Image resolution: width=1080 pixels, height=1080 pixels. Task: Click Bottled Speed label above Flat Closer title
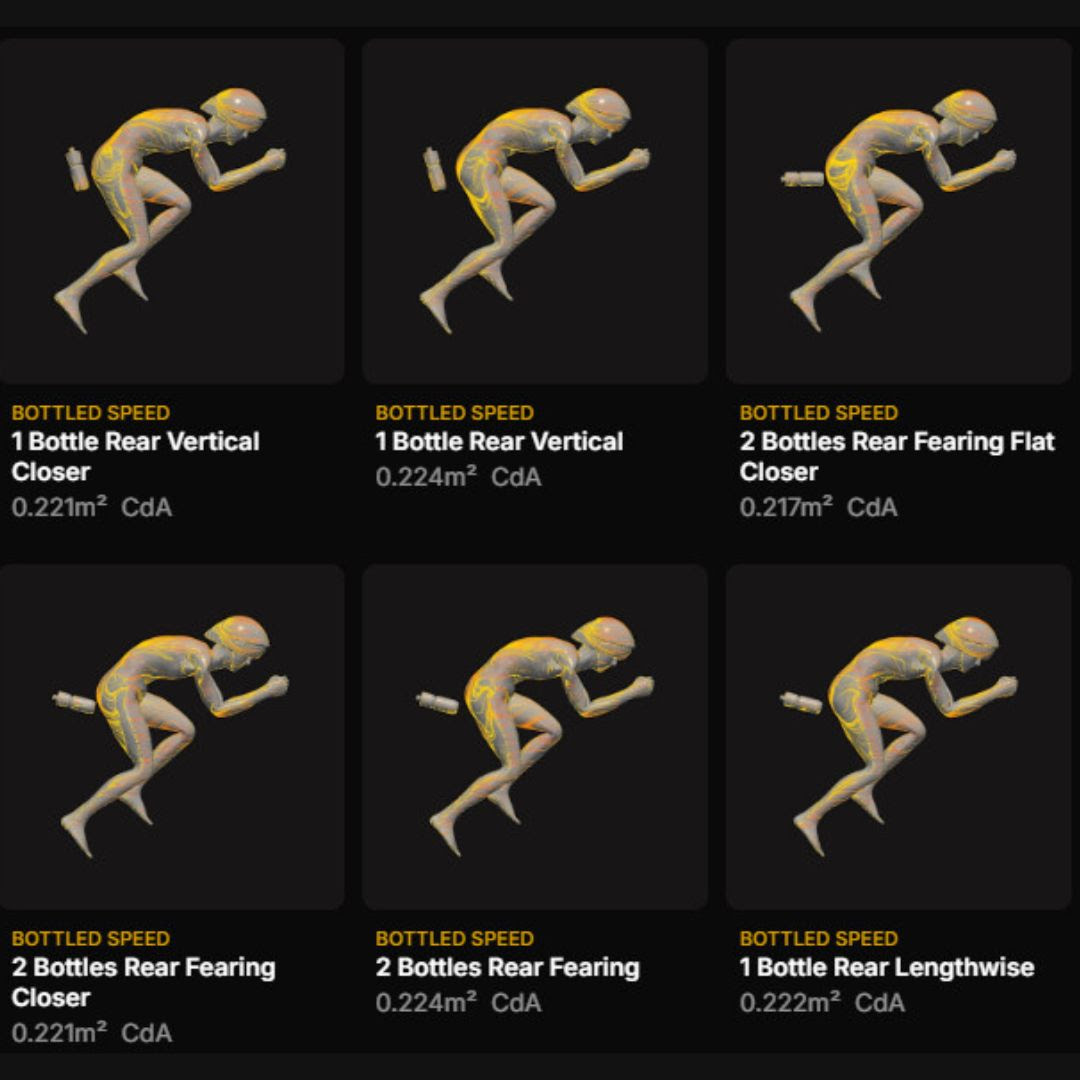pyautogui.click(x=819, y=413)
